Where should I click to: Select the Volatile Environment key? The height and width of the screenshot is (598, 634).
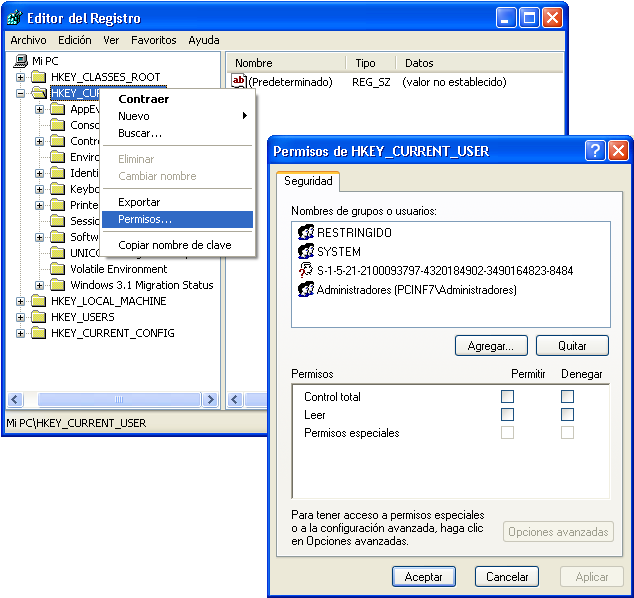click(118, 269)
